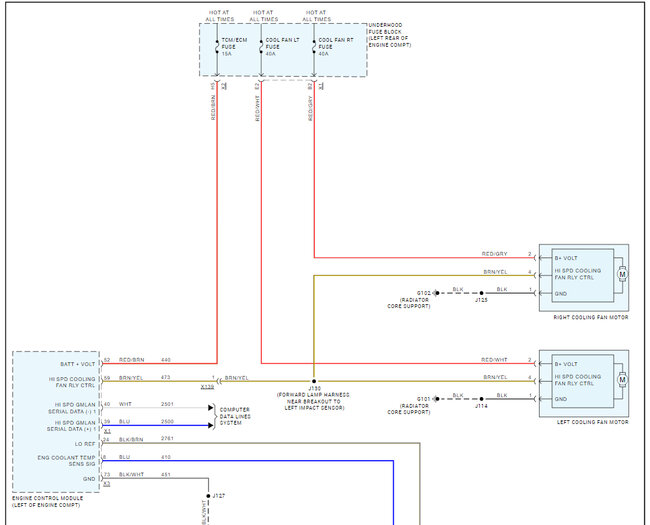Screen dimensions: 650x525
Task: Click the fuse symbol beside COOL FAN LT FUSE
Action: click(x=261, y=46)
